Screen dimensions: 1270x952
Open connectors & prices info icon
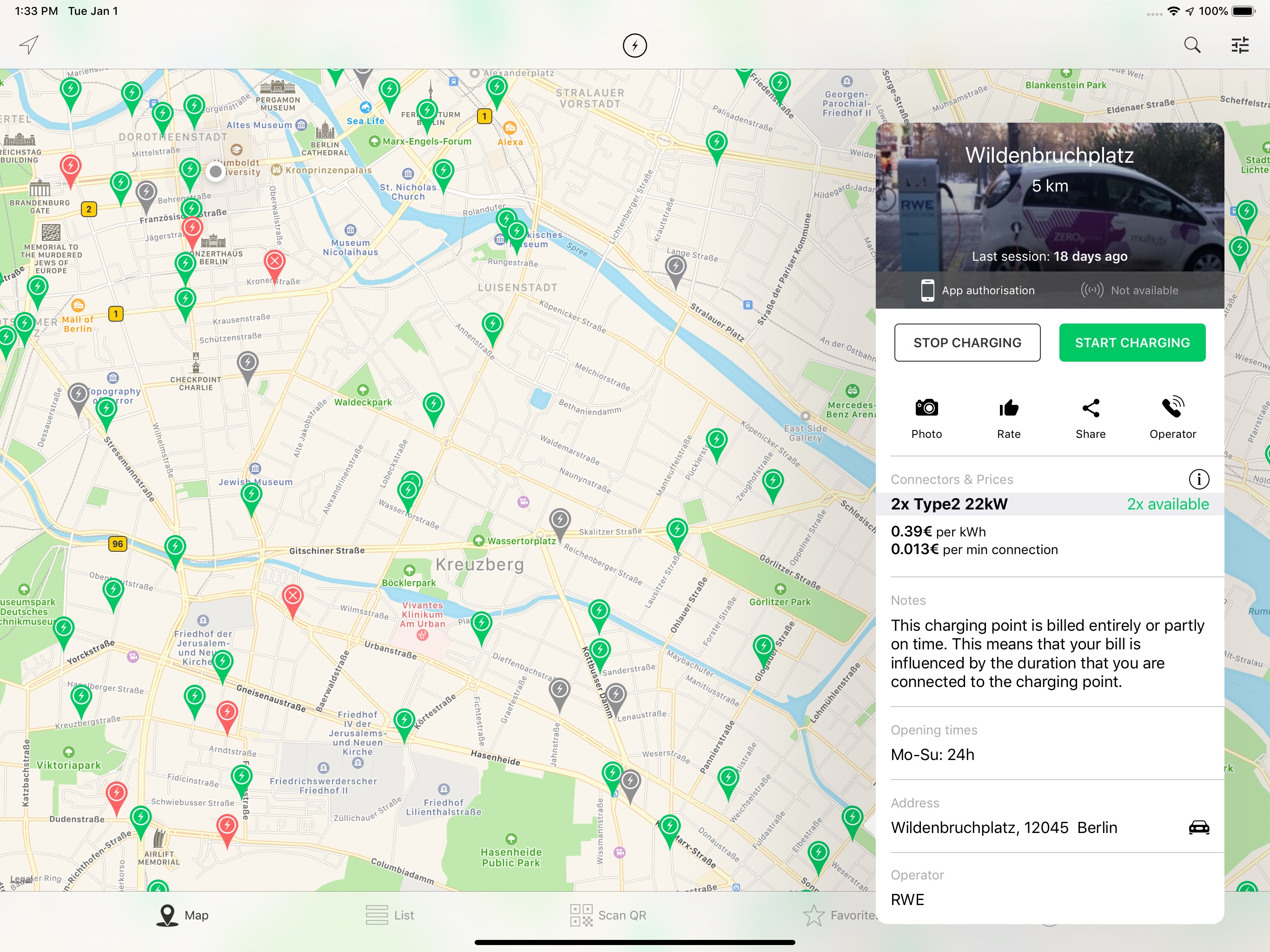pyautogui.click(x=1198, y=479)
